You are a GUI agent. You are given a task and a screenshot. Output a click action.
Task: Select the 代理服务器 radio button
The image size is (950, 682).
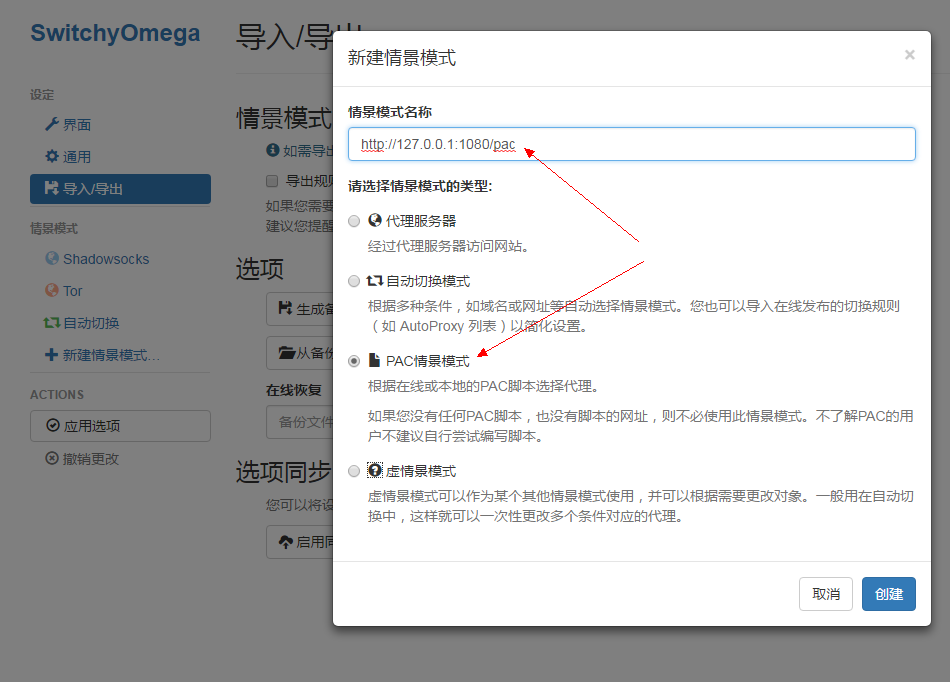coord(354,222)
